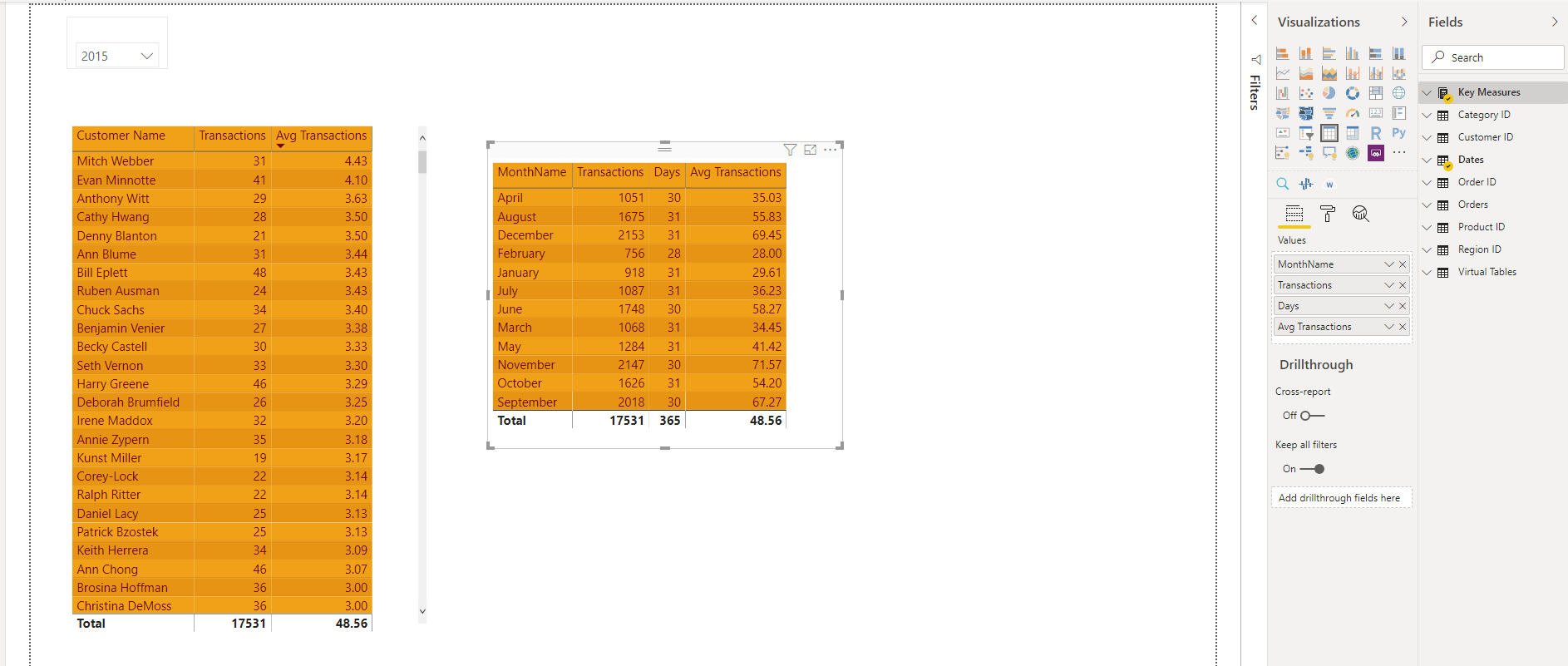This screenshot has width=1568, height=666.
Task: Disable the Keep all filters toggle
Action: pos(1312,469)
